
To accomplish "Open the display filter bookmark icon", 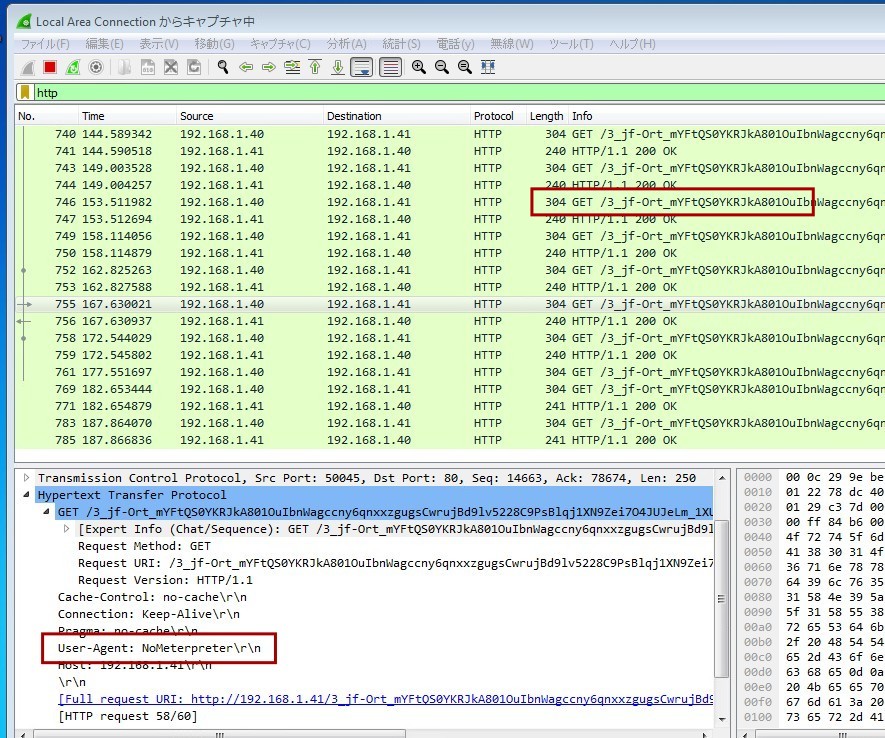I will 25,93.
